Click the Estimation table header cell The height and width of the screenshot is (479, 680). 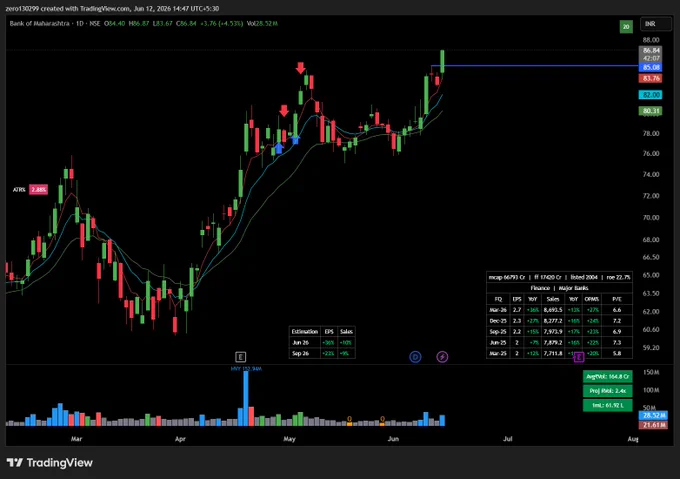pyautogui.click(x=304, y=332)
